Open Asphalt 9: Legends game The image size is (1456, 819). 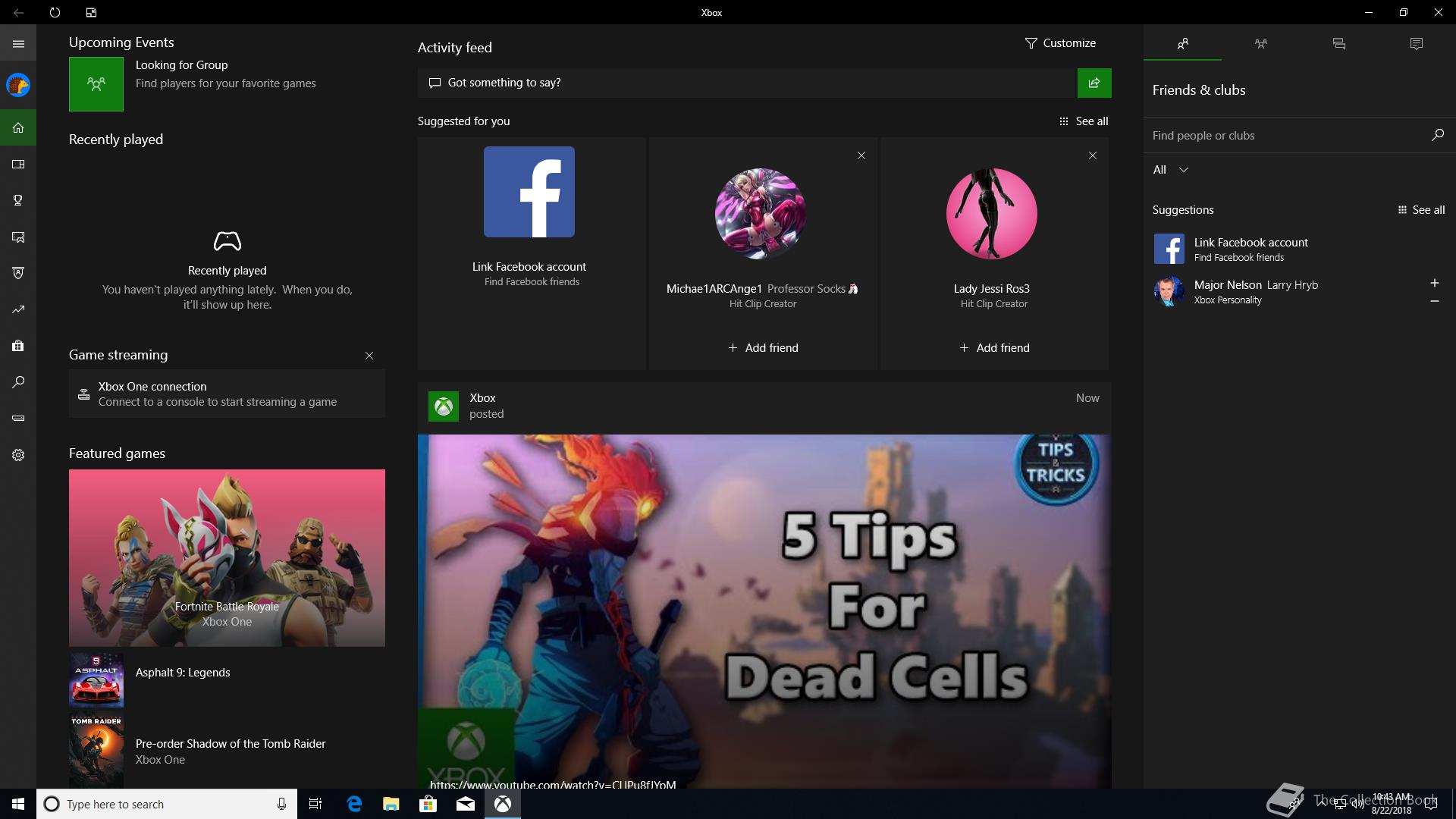click(227, 680)
